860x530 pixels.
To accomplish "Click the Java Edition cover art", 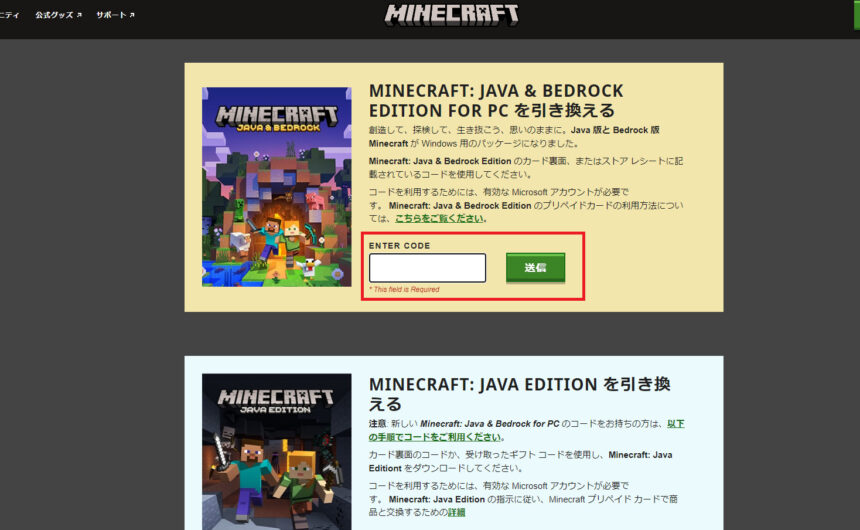I will 276,452.
